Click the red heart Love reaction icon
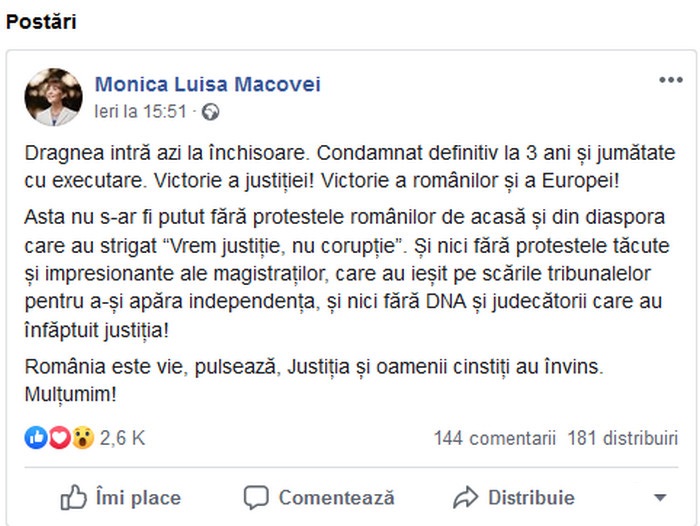The width and height of the screenshot is (700, 526). coord(59,437)
